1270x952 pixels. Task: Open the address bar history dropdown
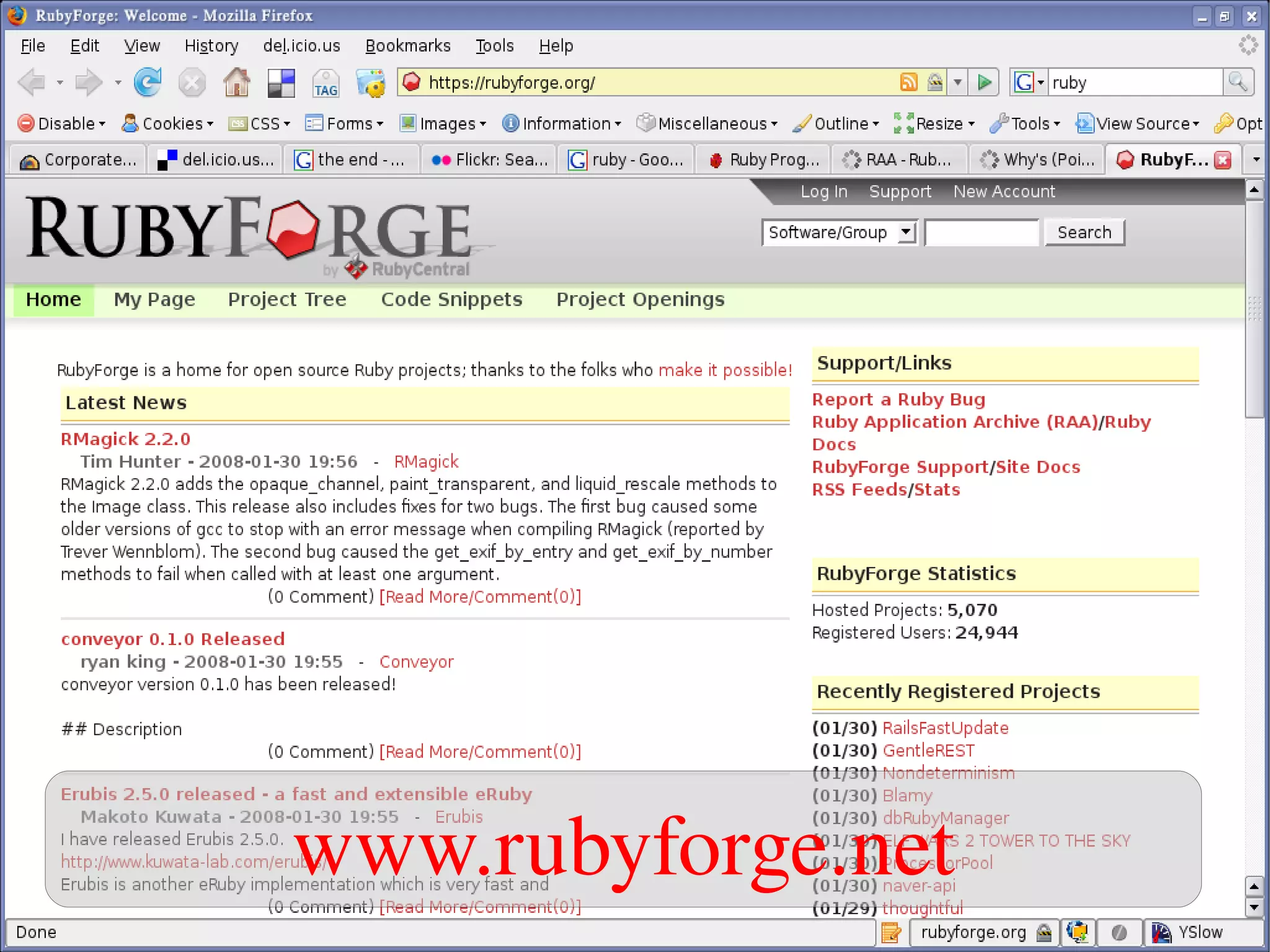(957, 82)
